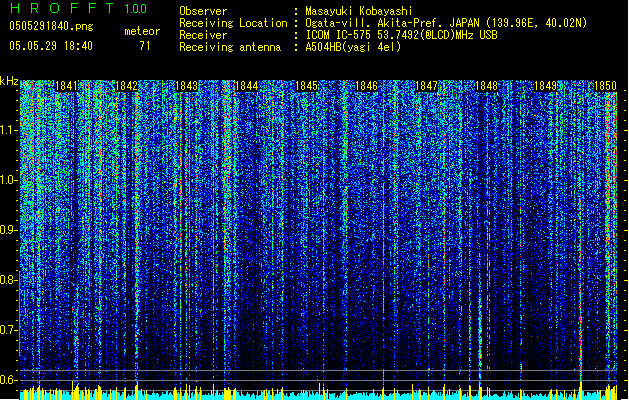
Task: Click the kHz axis unit label
Action: (9, 80)
